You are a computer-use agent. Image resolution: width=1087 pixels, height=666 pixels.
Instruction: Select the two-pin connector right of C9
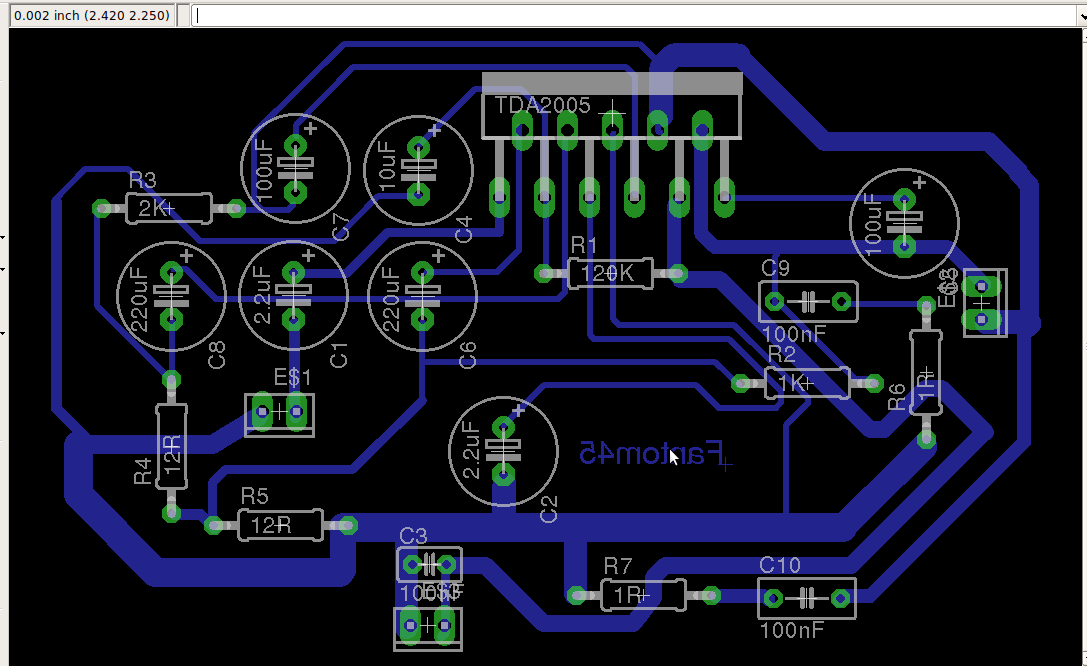(x=984, y=303)
